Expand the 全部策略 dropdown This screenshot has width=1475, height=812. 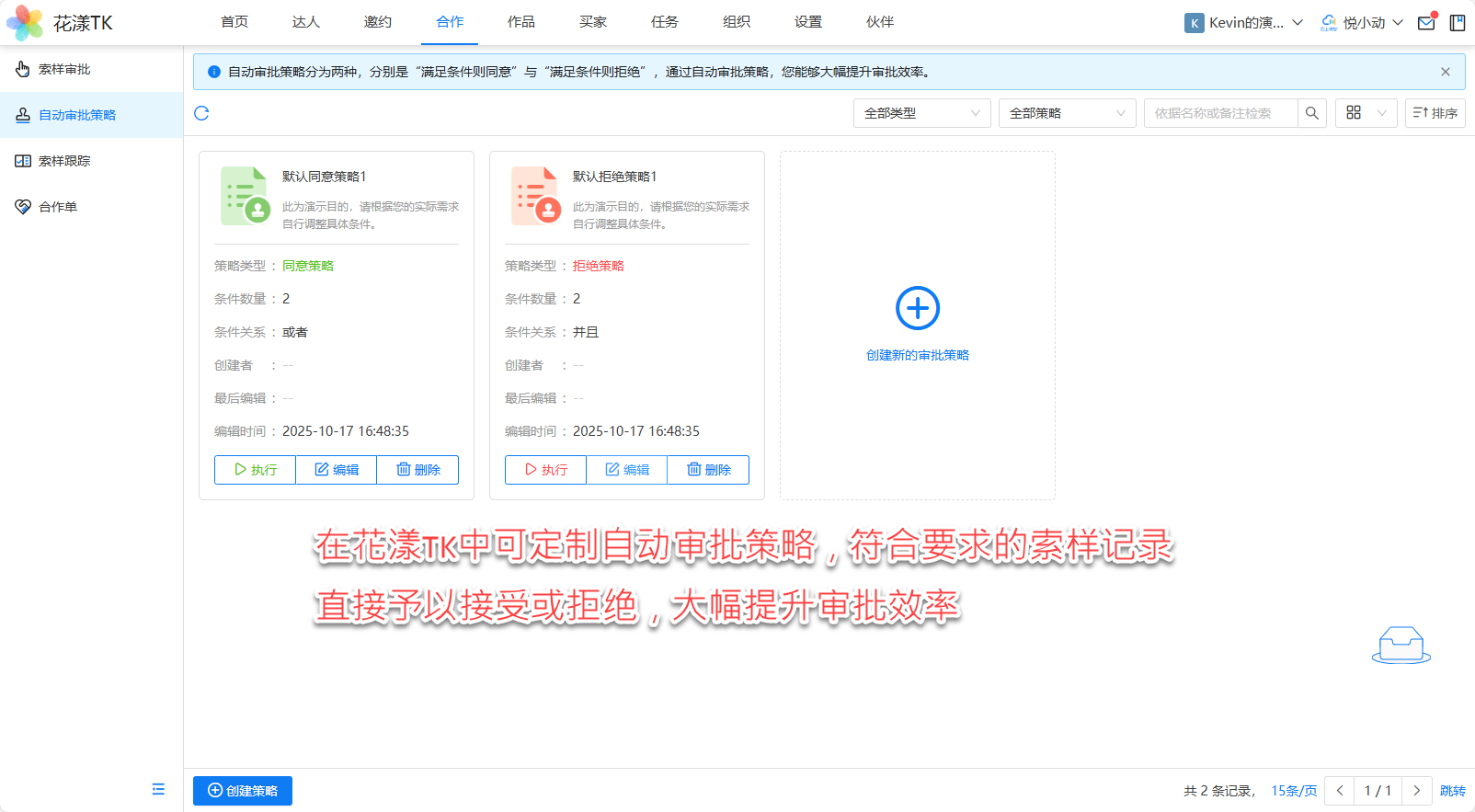1067,113
